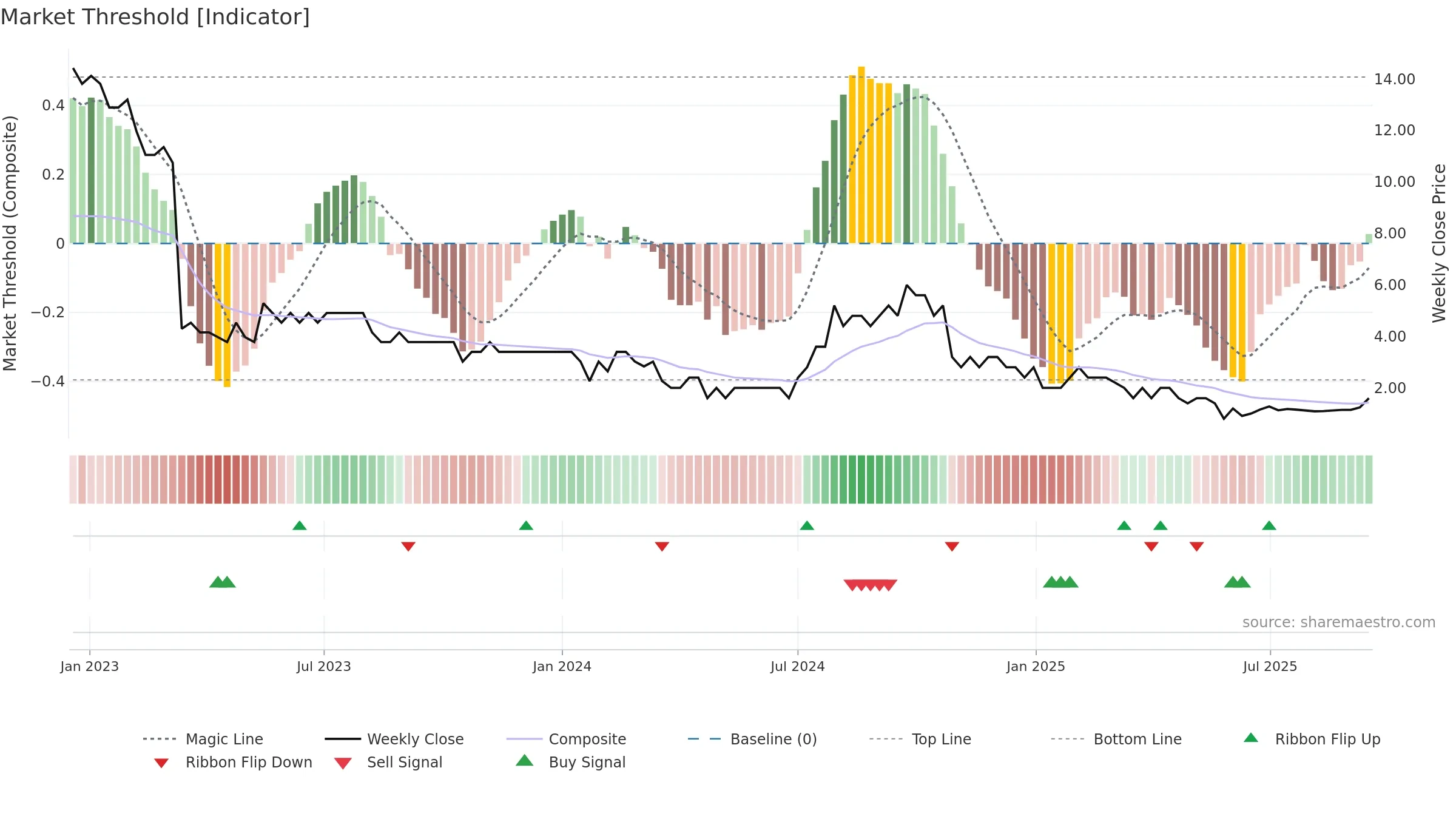
Task: Click the red flip-down triangle in late 2024
Action: point(952,547)
